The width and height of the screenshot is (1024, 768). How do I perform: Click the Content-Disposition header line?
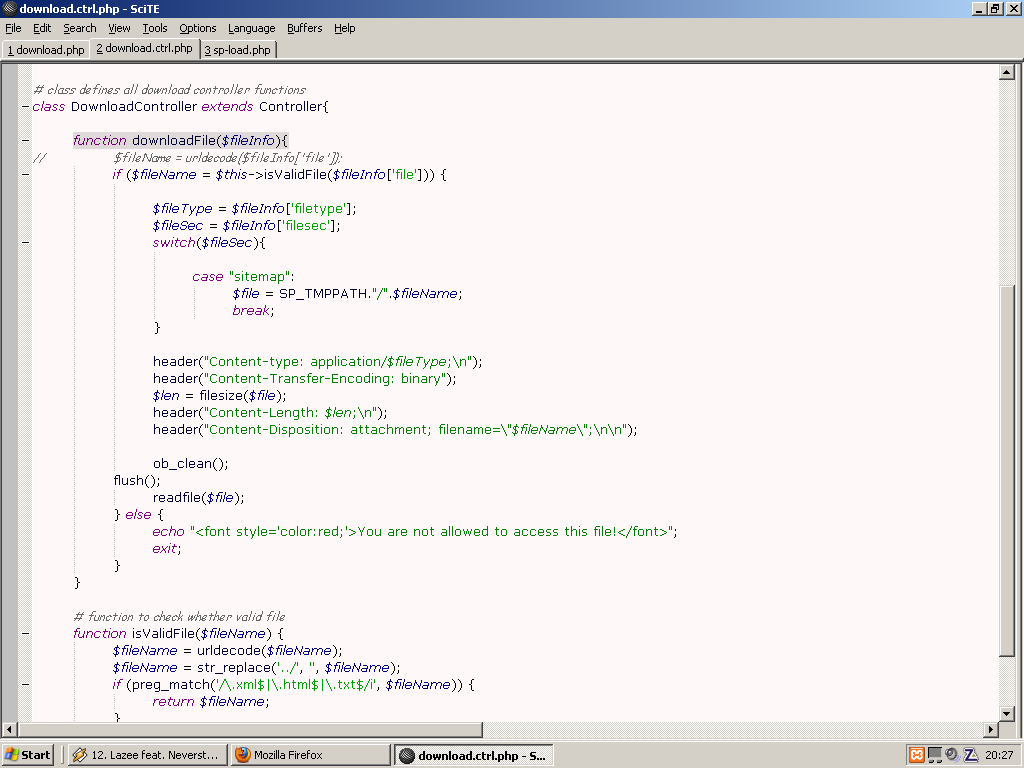click(395, 429)
